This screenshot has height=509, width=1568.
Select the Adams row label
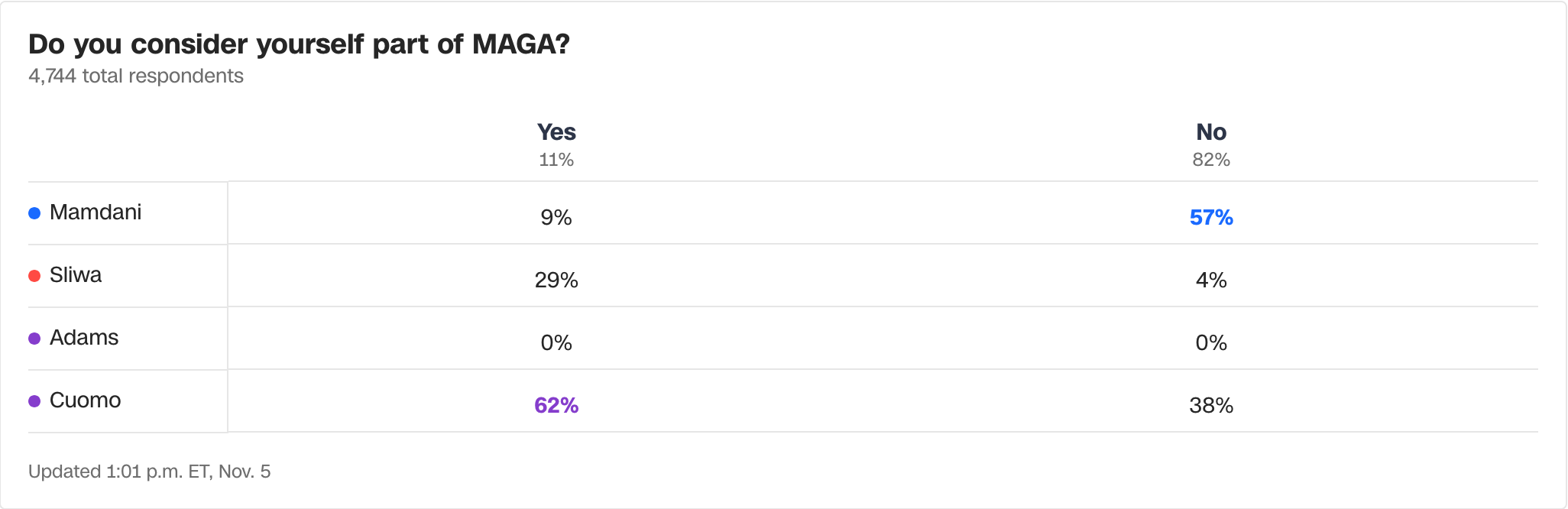tap(84, 338)
